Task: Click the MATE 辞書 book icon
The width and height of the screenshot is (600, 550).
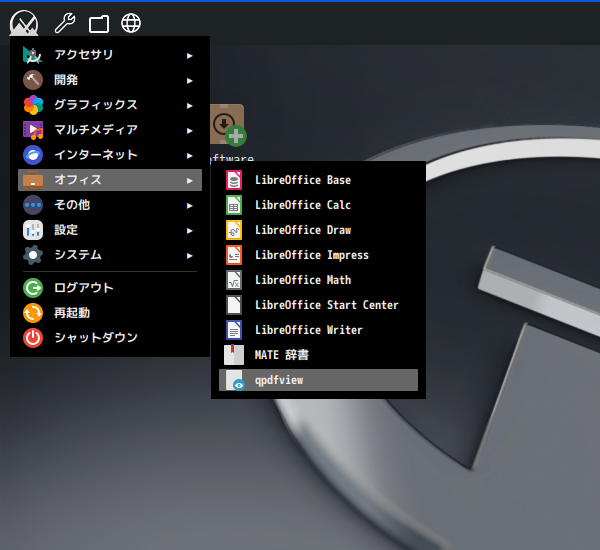Action: pyautogui.click(x=234, y=355)
